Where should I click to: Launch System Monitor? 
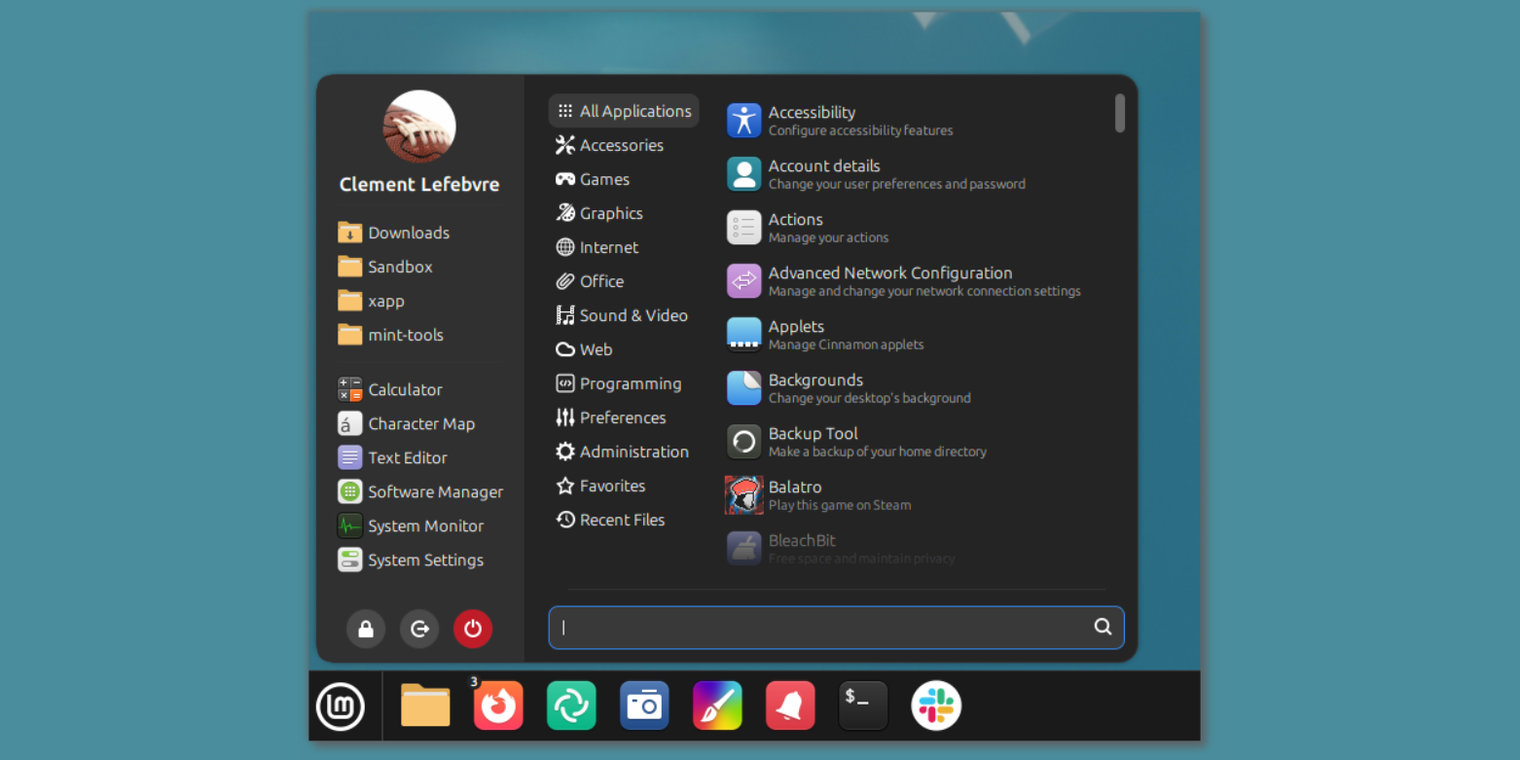point(424,525)
